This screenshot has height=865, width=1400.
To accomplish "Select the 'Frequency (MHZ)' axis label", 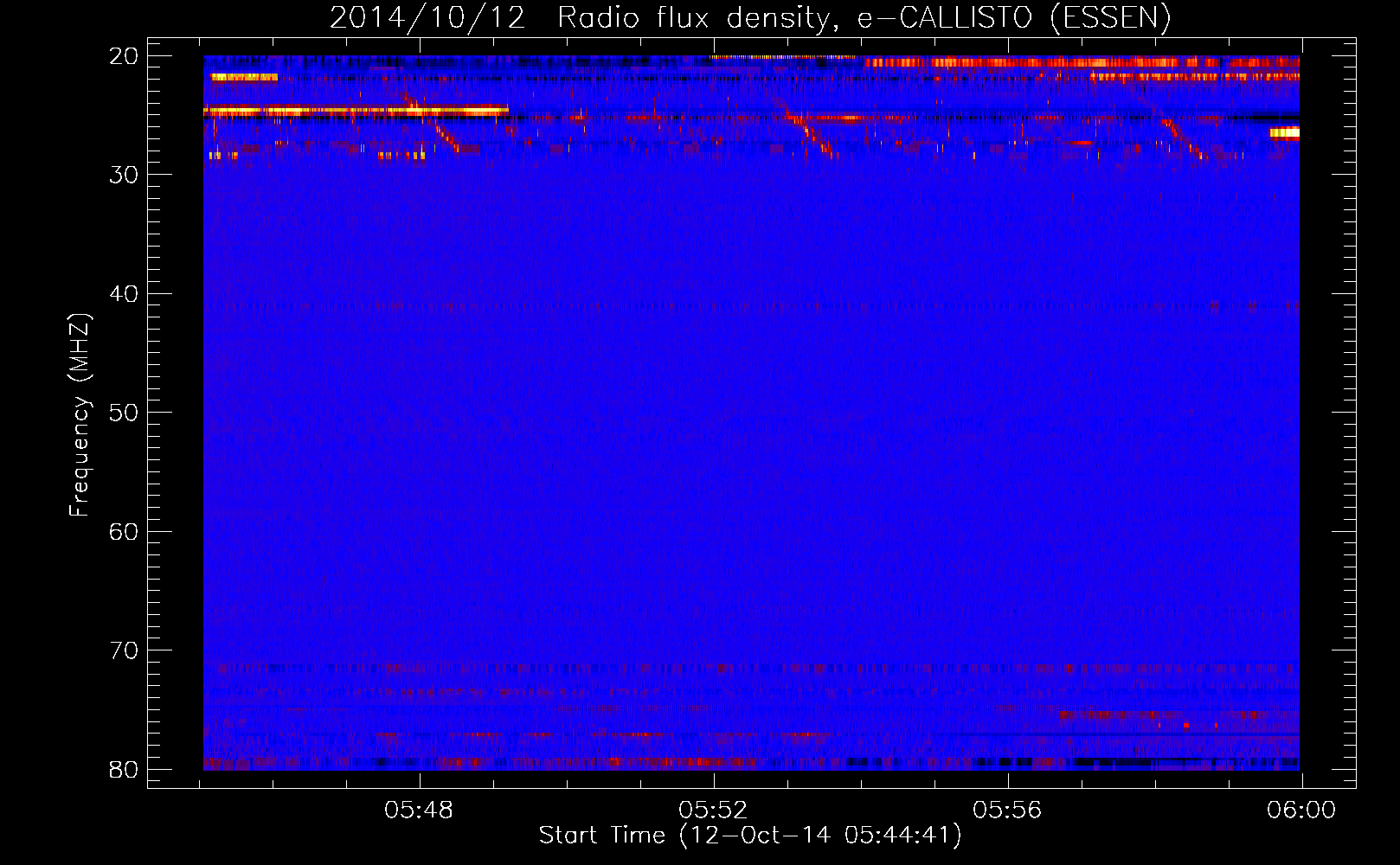I will pos(80,415).
